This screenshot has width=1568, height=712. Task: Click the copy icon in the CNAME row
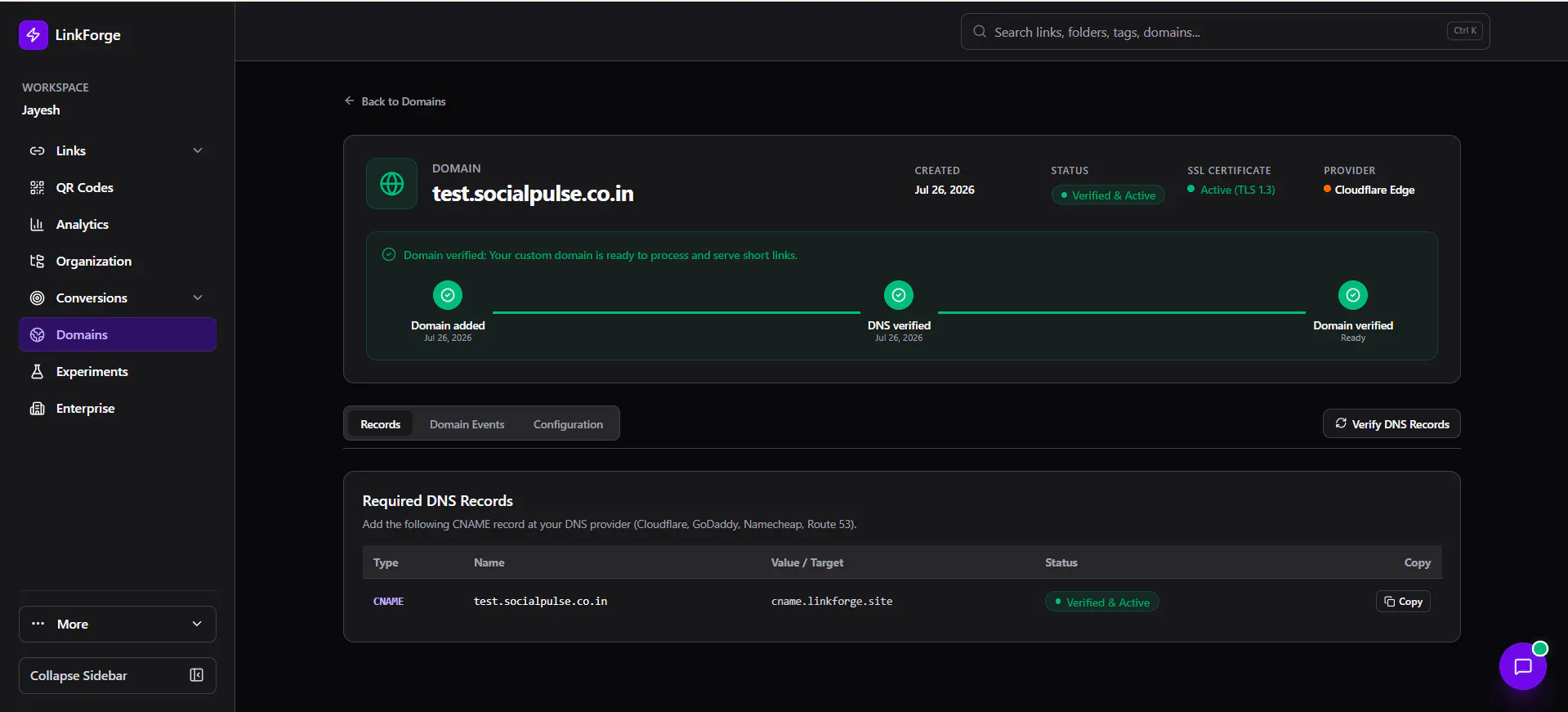coord(1390,602)
